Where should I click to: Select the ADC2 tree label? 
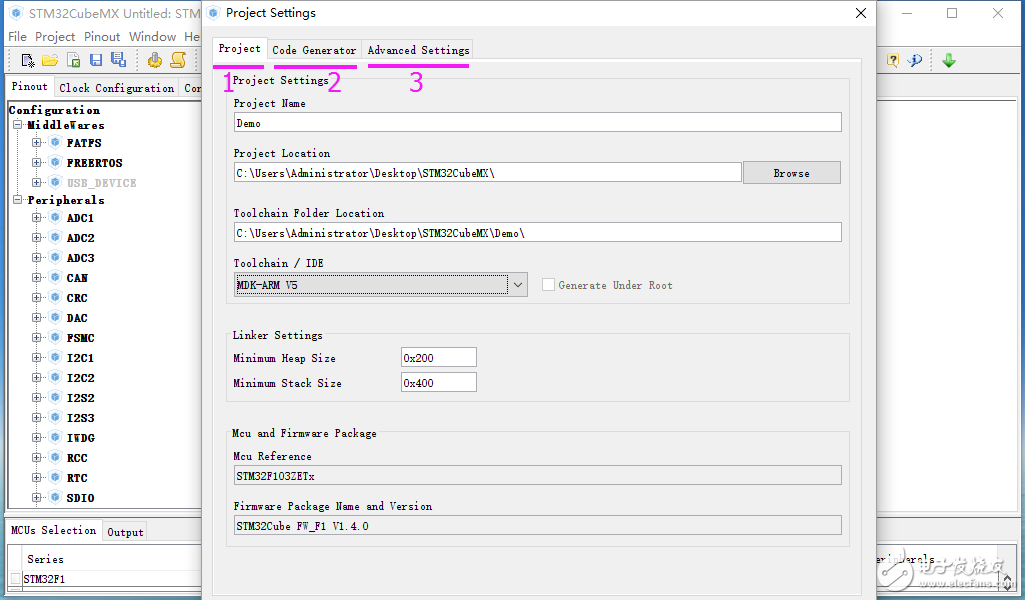coord(80,238)
